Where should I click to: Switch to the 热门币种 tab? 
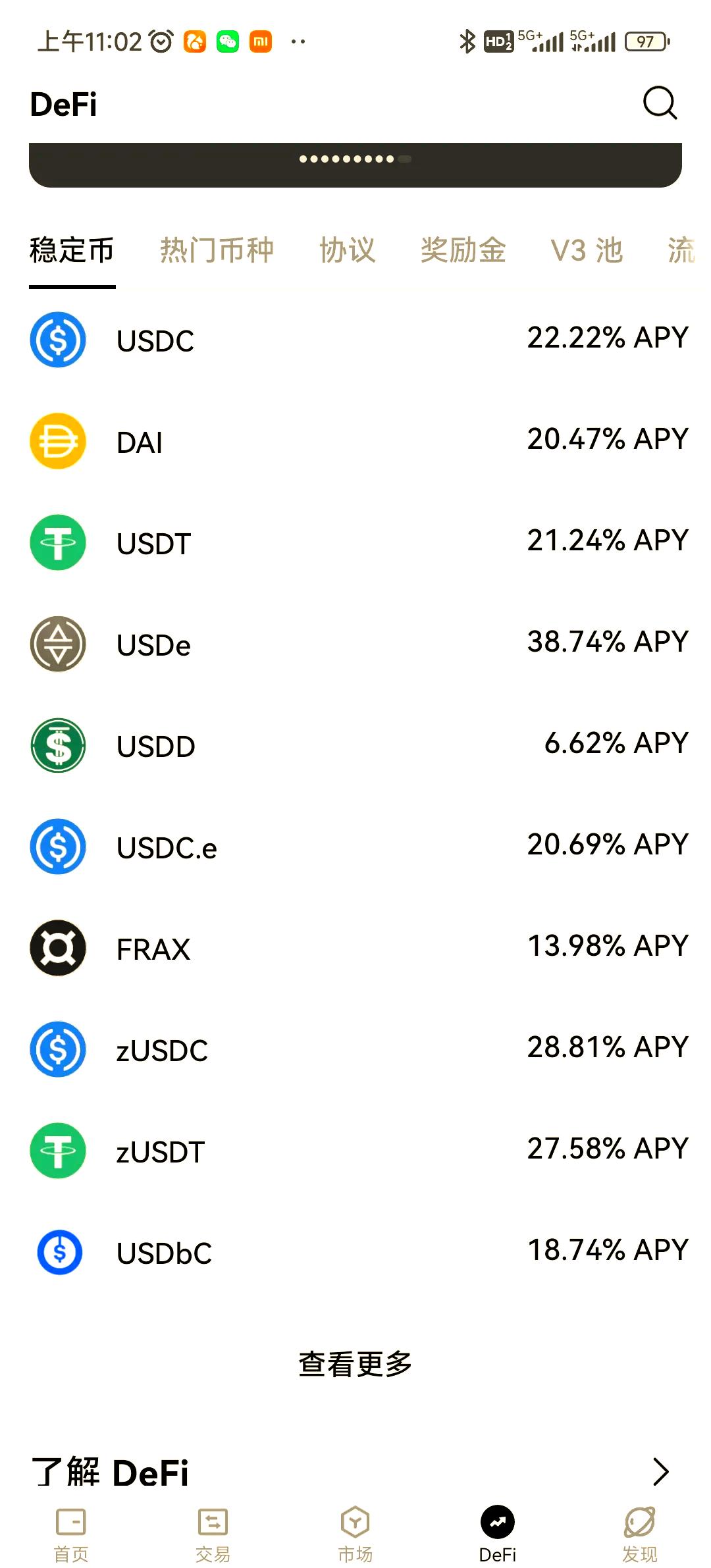pyautogui.click(x=217, y=251)
